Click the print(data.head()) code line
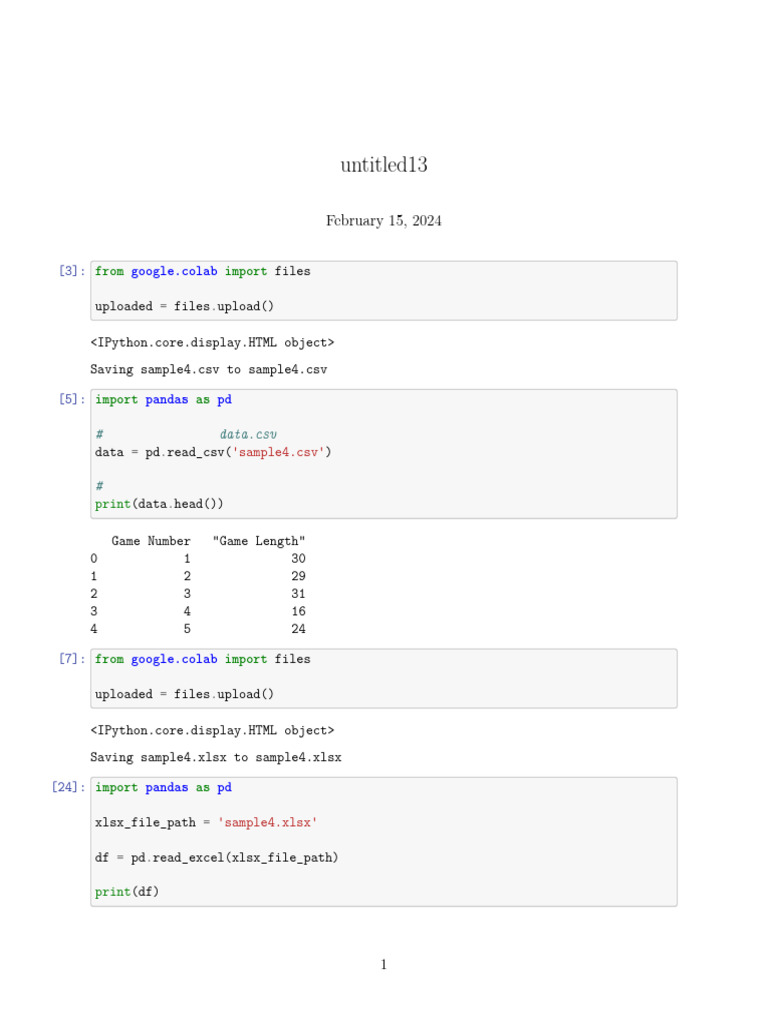Image resolution: width=768 pixels, height=1024 pixels. 159,504
